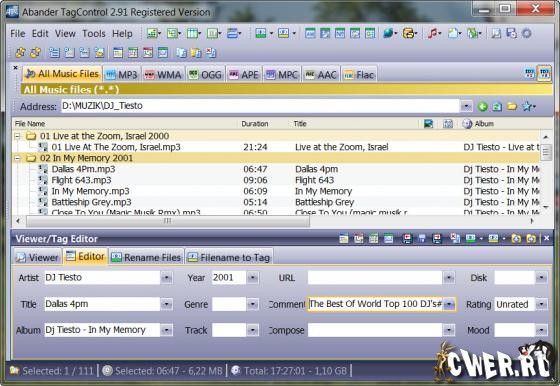Open the yellow folder browse icon
Image resolution: width=560 pixels, height=386 pixels.
[x=512, y=106]
